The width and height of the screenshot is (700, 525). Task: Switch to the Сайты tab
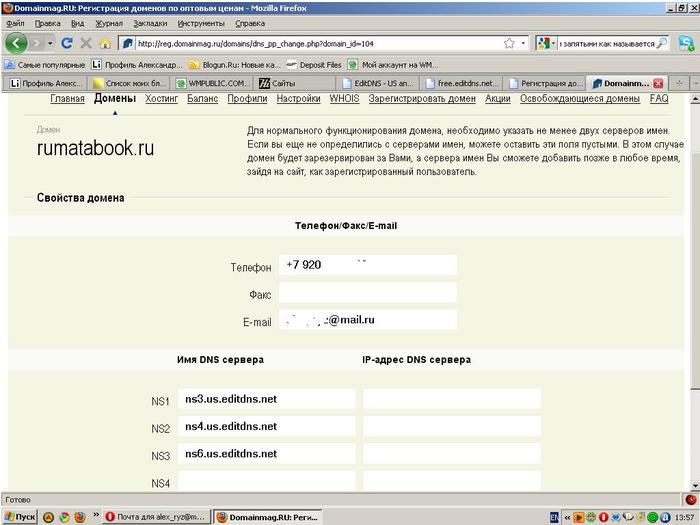tap(295, 83)
